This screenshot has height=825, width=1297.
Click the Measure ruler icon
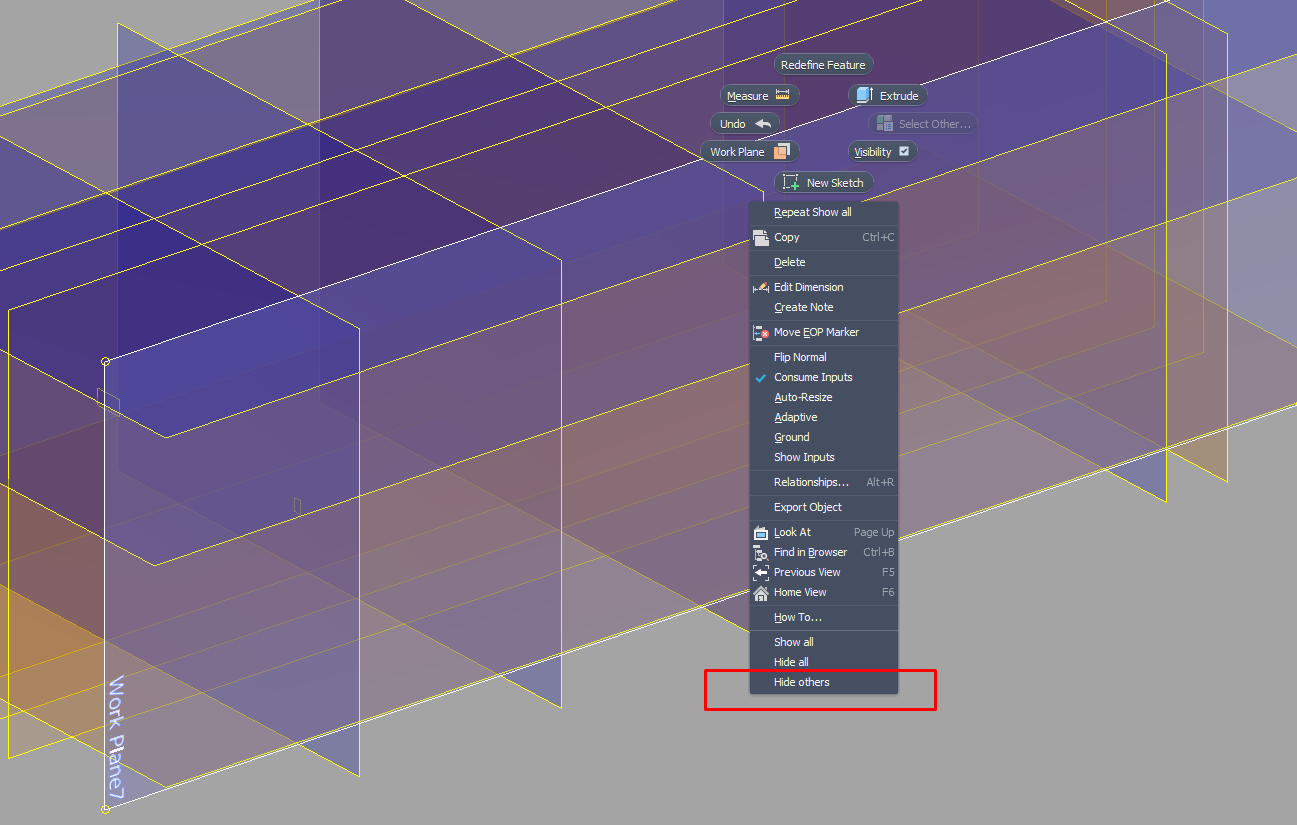pos(782,96)
